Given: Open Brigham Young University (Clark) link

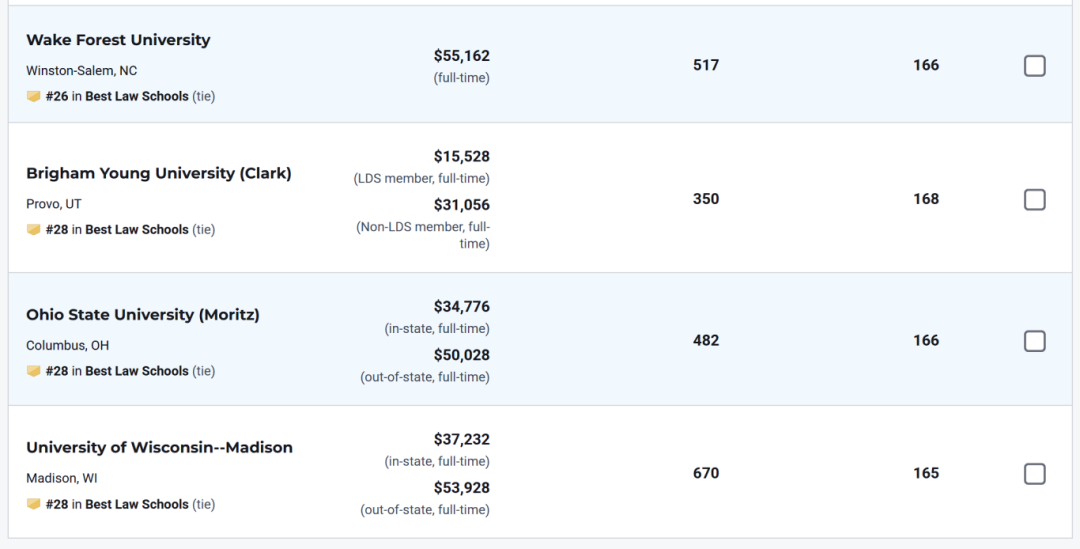Looking at the screenshot, I should pos(158,173).
